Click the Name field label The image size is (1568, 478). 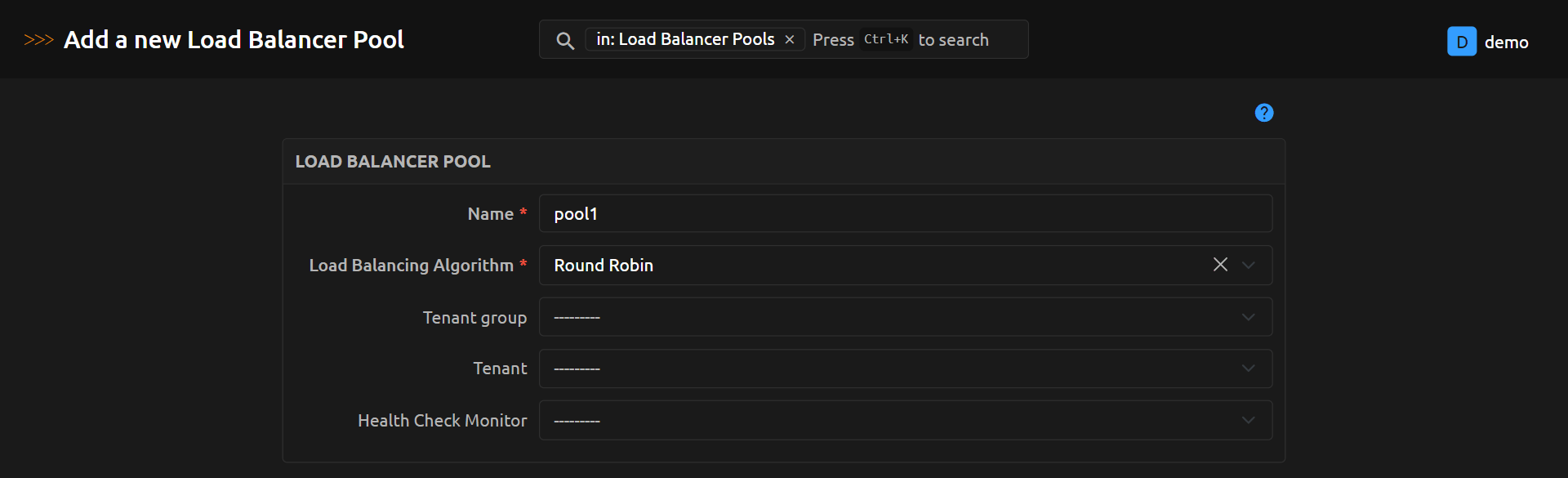[490, 214]
